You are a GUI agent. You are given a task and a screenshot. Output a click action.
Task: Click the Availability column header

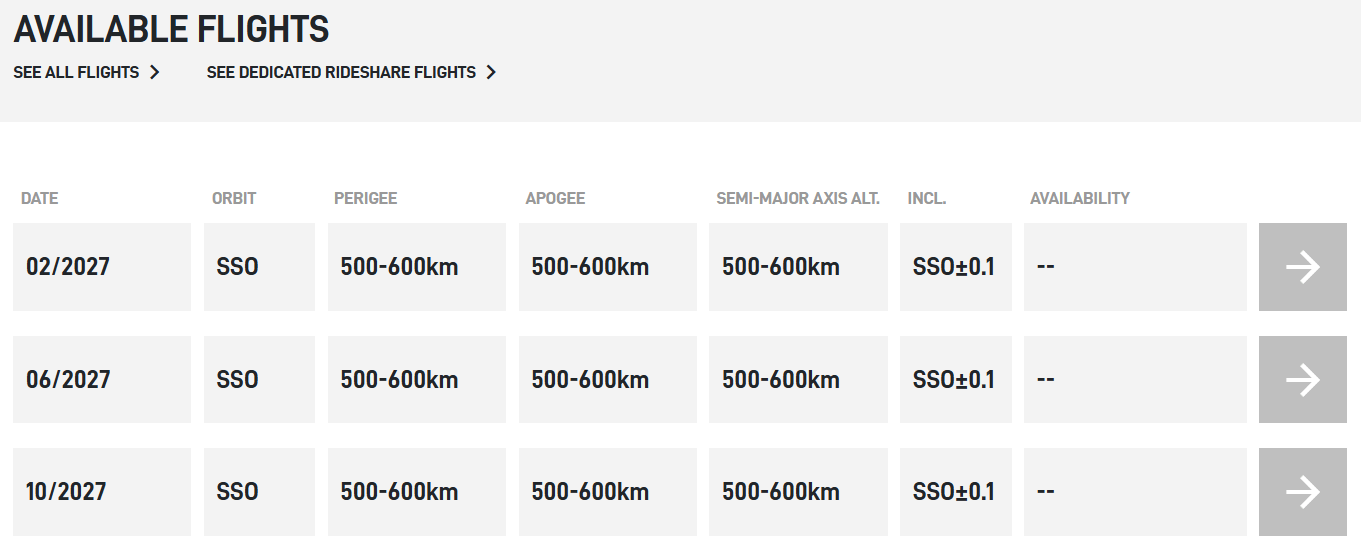tap(1080, 198)
